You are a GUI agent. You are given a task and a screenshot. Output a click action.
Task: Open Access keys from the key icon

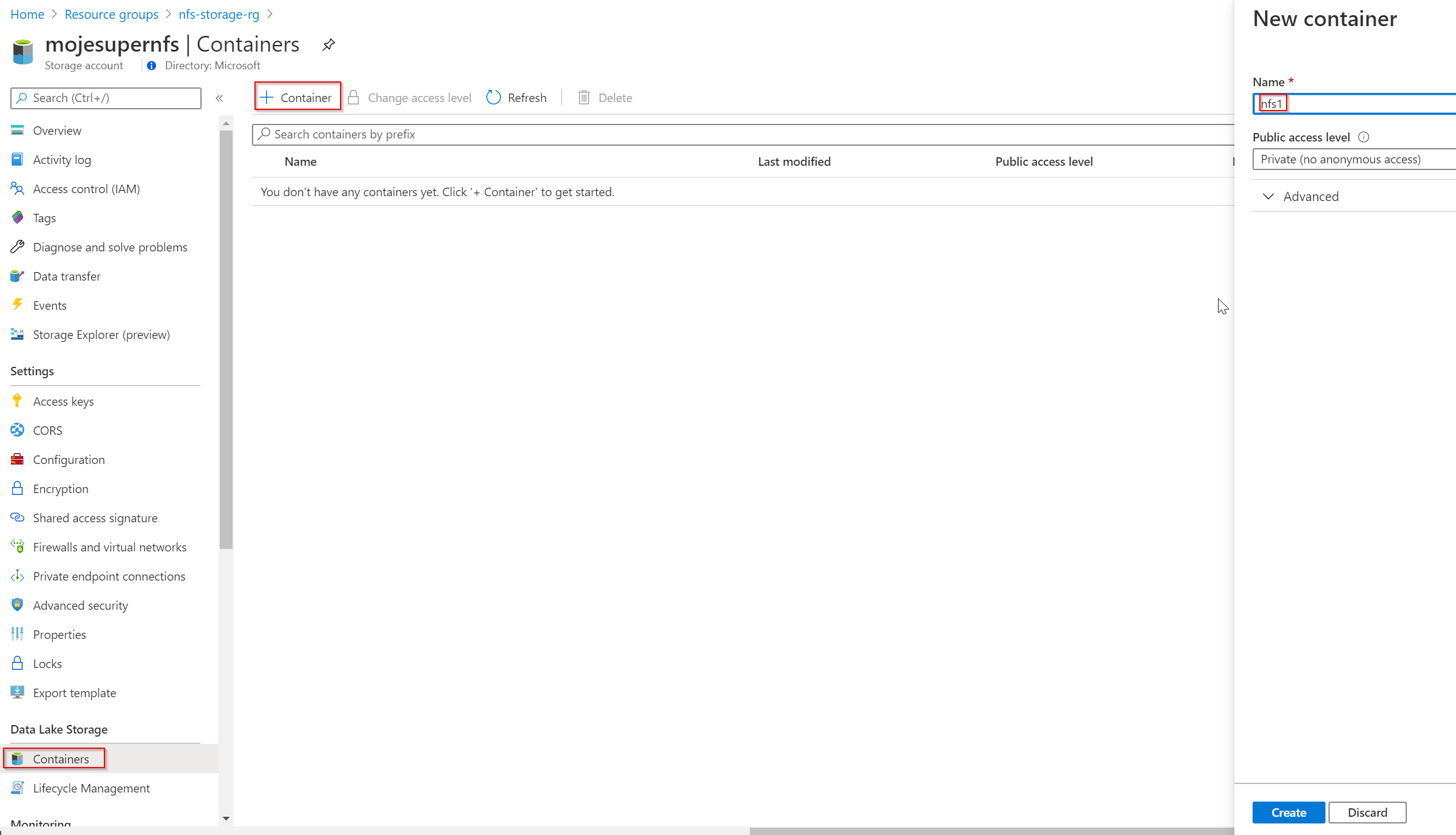[17, 401]
